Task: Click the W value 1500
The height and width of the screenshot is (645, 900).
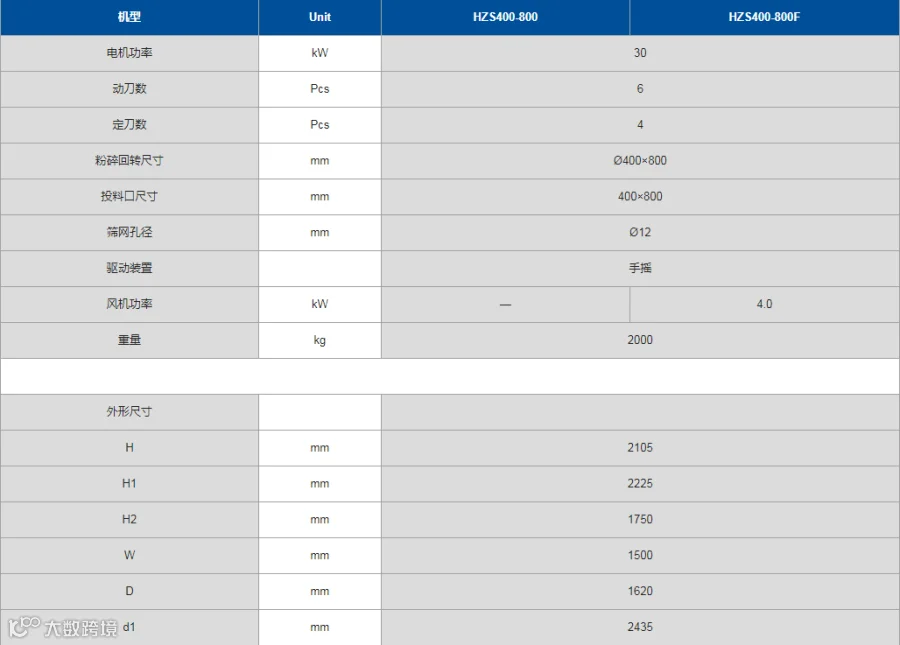Action: [640, 555]
